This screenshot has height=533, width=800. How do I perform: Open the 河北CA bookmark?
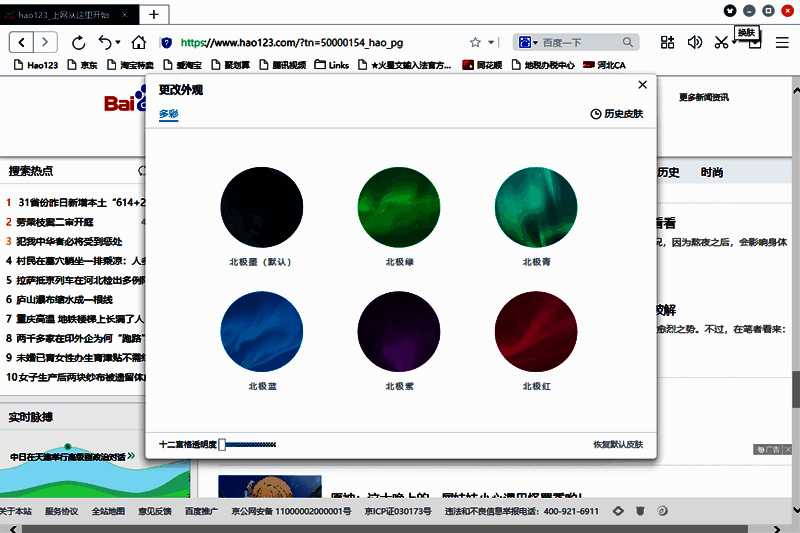(604, 65)
